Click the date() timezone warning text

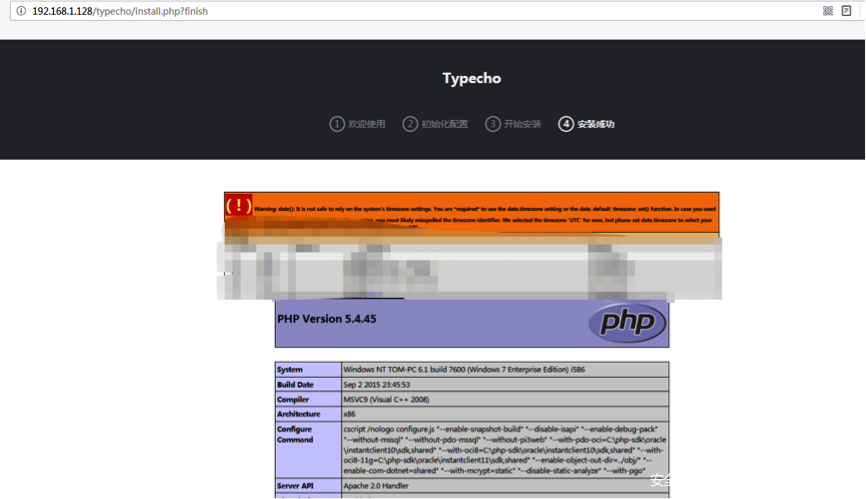point(485,215)
